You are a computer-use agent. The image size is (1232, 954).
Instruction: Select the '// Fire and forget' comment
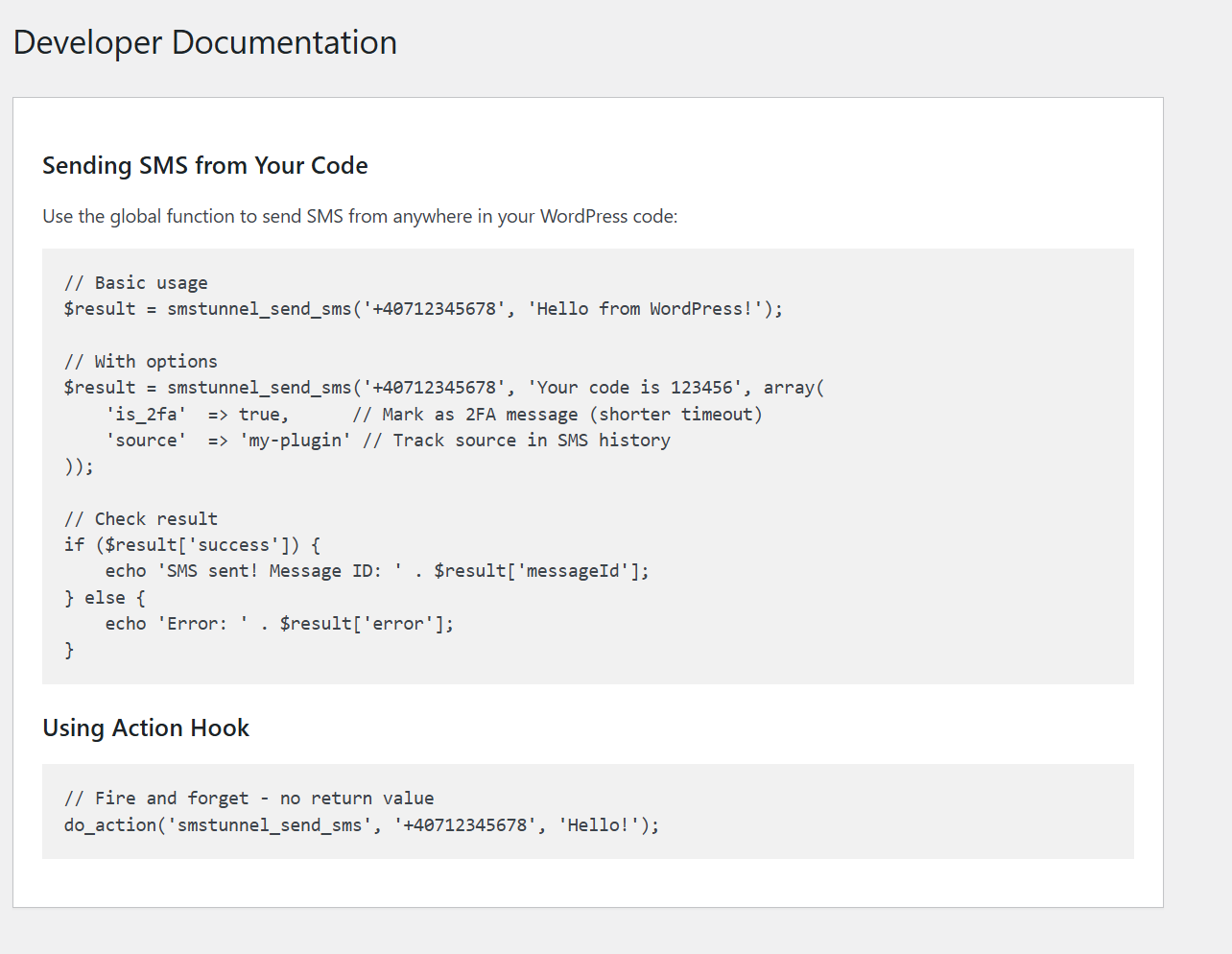[248, 798]
